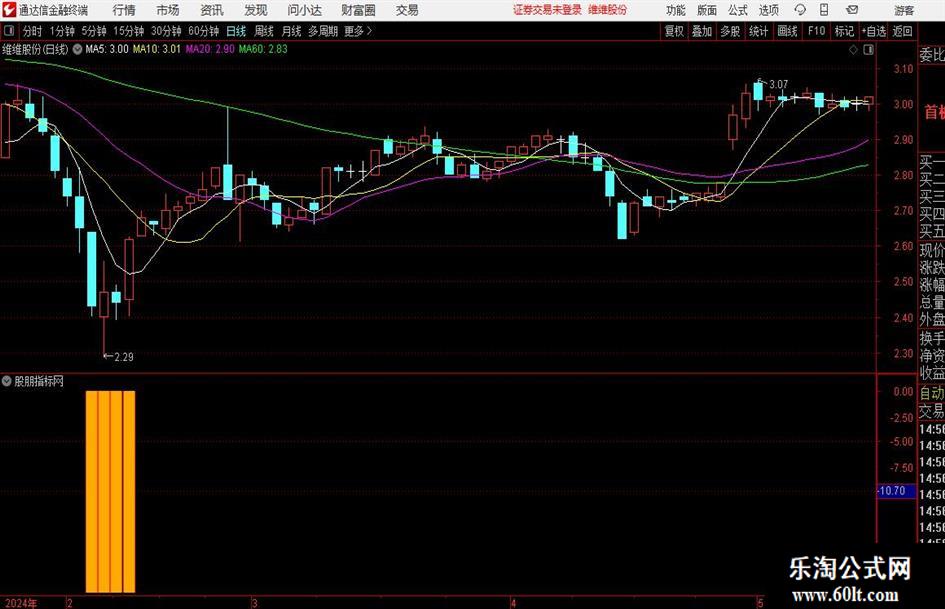
Task: Click the 叠加 overlay button
Action: point(702,31)
